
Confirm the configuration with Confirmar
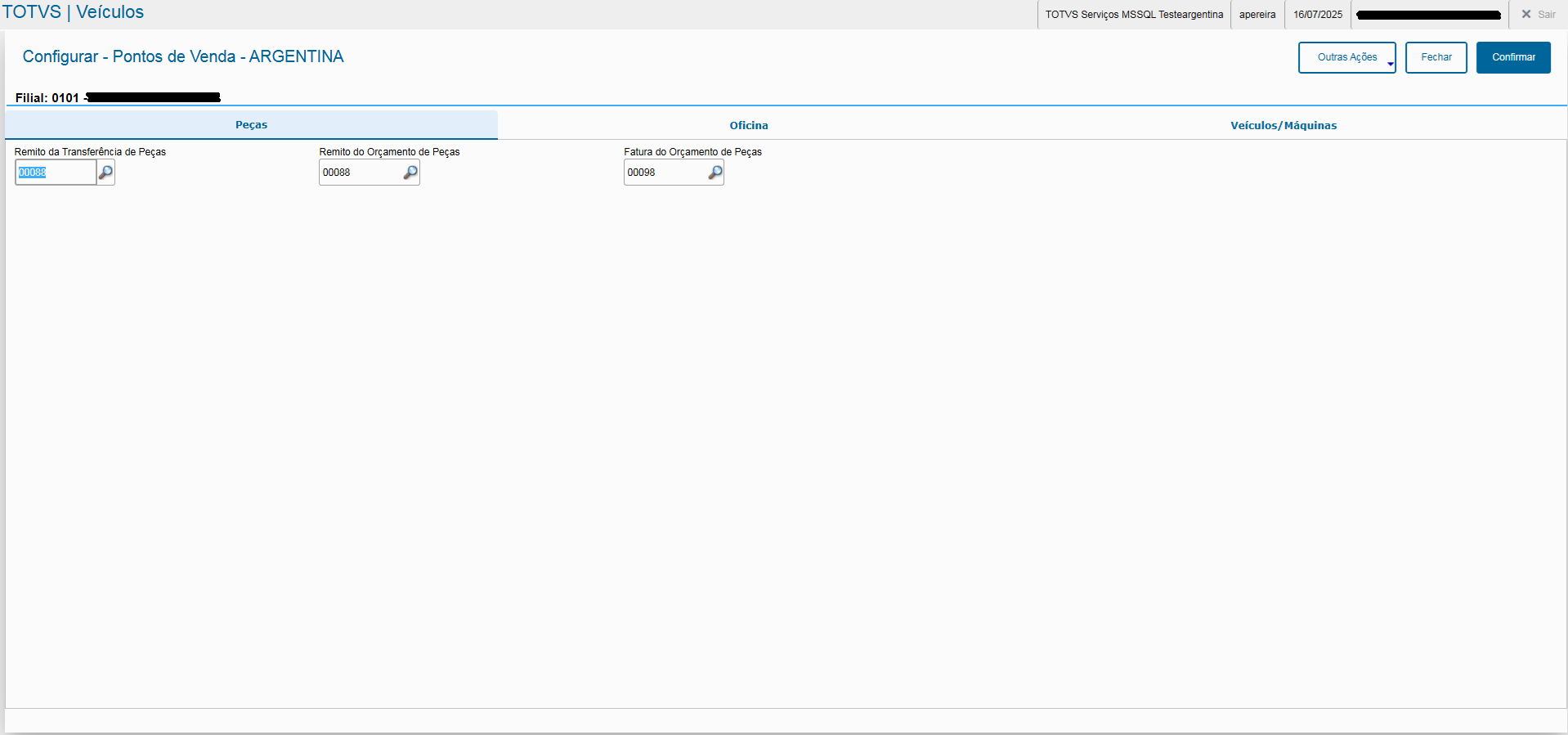(x=1513, y=57)
